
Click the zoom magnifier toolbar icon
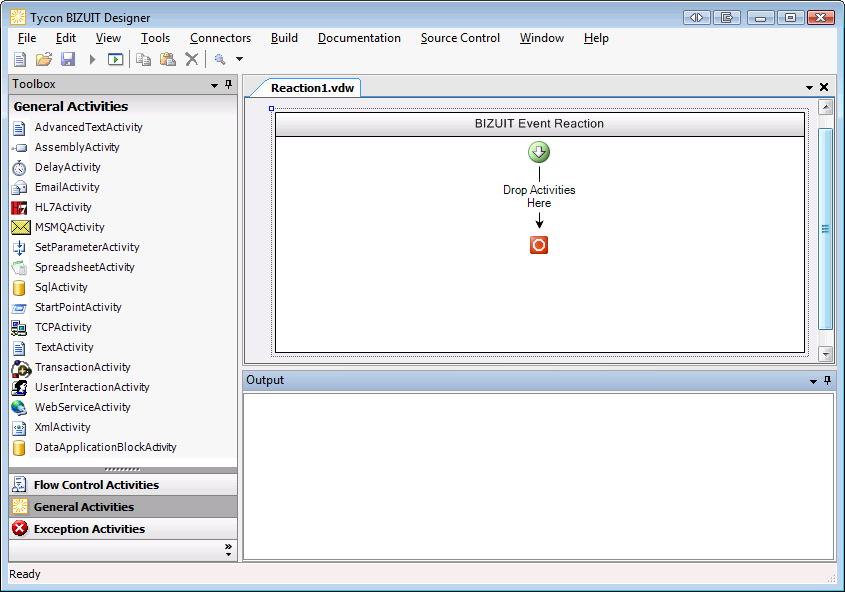pos(220,59)
